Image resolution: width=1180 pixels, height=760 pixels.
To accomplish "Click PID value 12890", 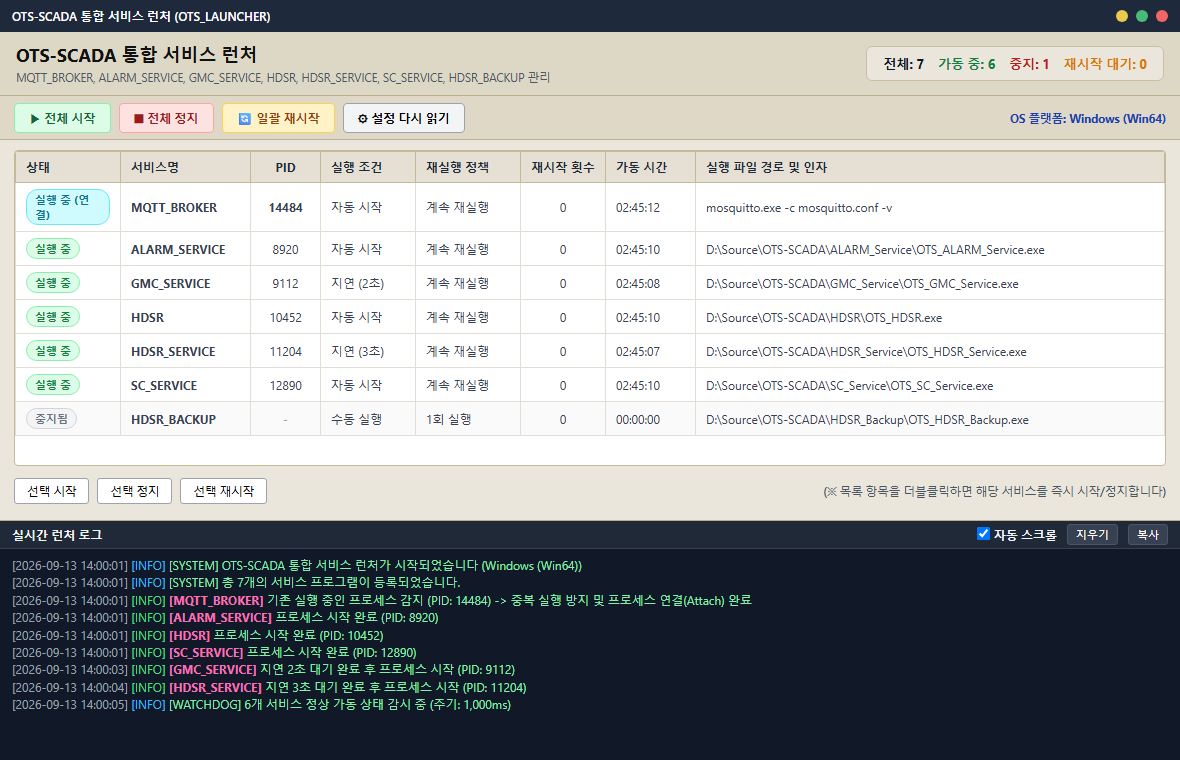I will [x=285, y=385].
